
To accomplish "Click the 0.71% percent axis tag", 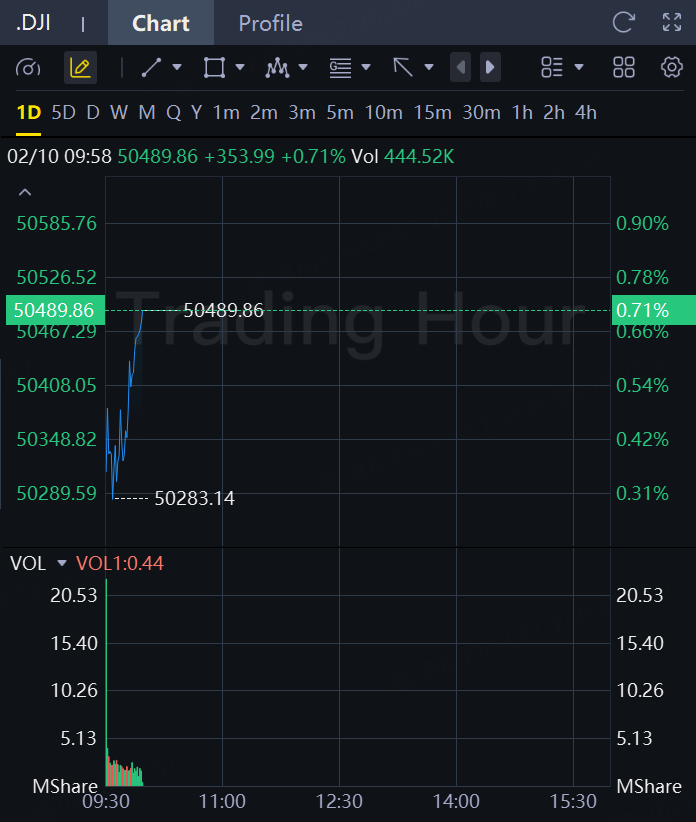I will (x=654, y=310).
